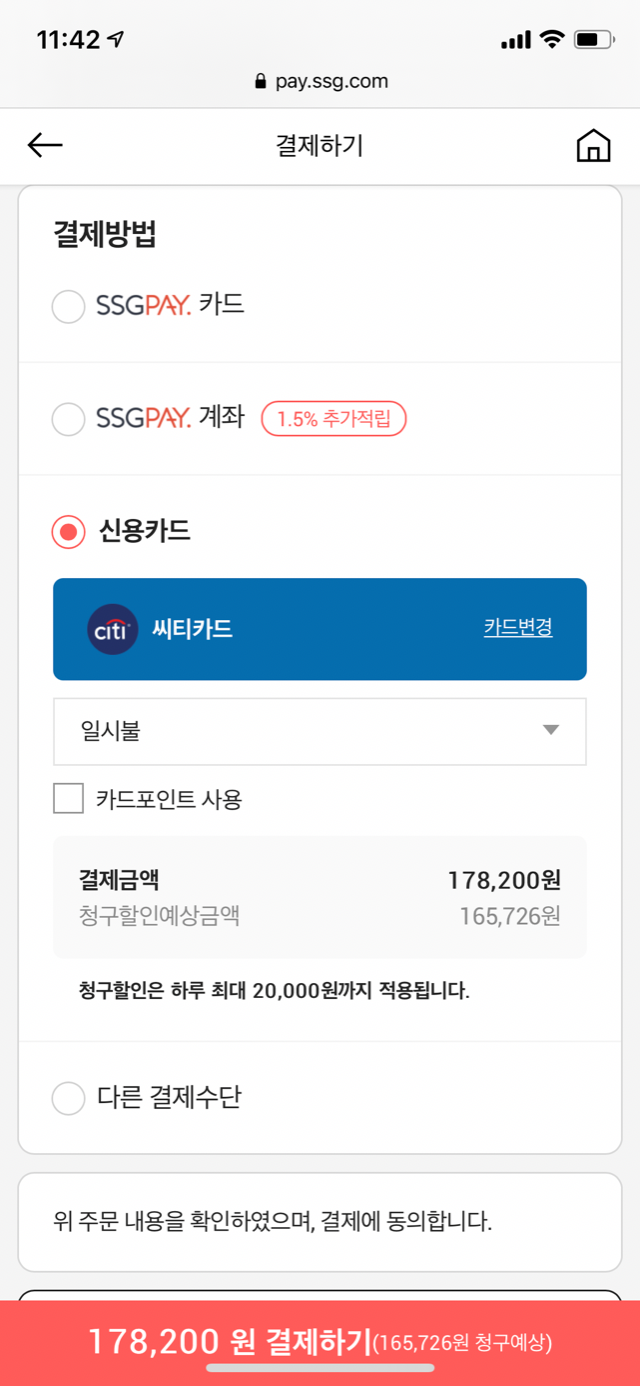Enable 카드포인트 사용 checkbox
Screen dimensions: 640x1386
point(68,799)
